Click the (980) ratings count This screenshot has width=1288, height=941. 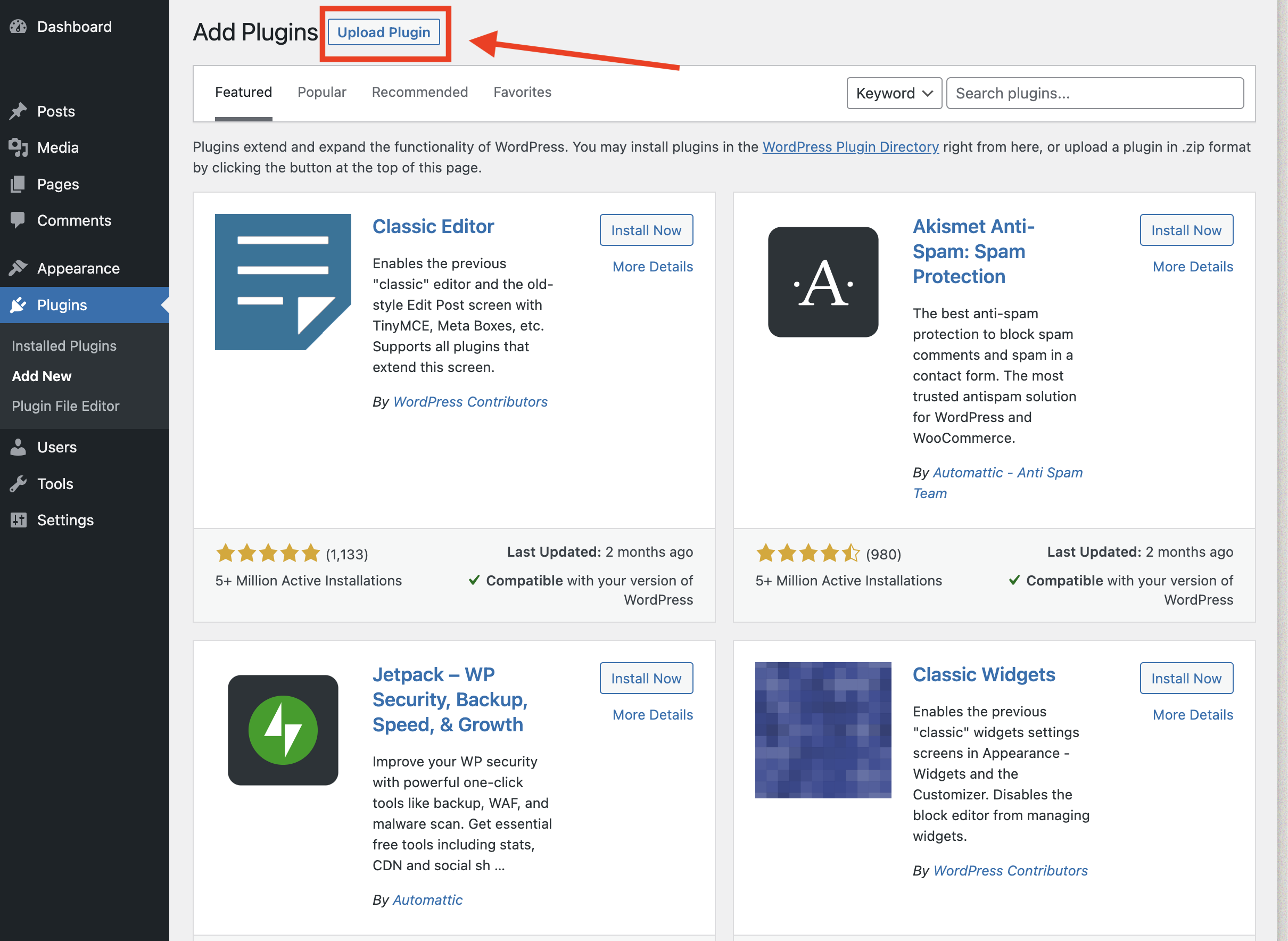tap(884, 554)
